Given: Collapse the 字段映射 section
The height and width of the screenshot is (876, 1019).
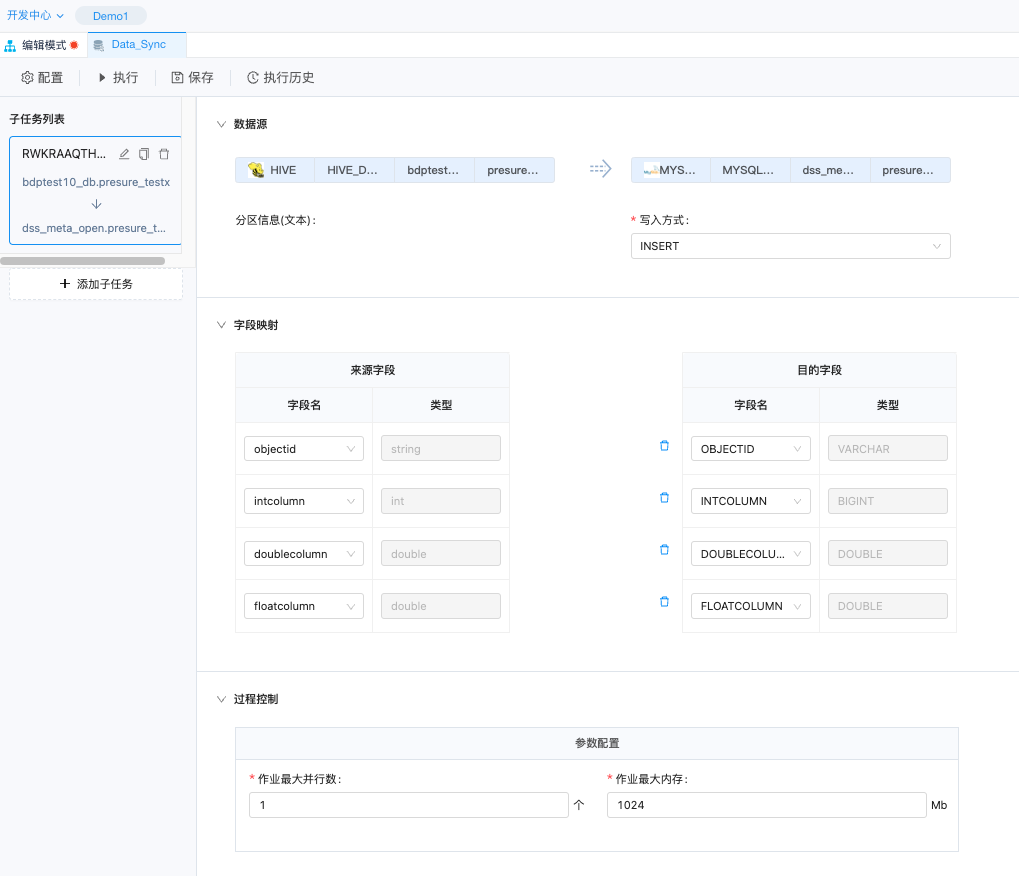Looking at the screenshot, I should coord(222,325).
